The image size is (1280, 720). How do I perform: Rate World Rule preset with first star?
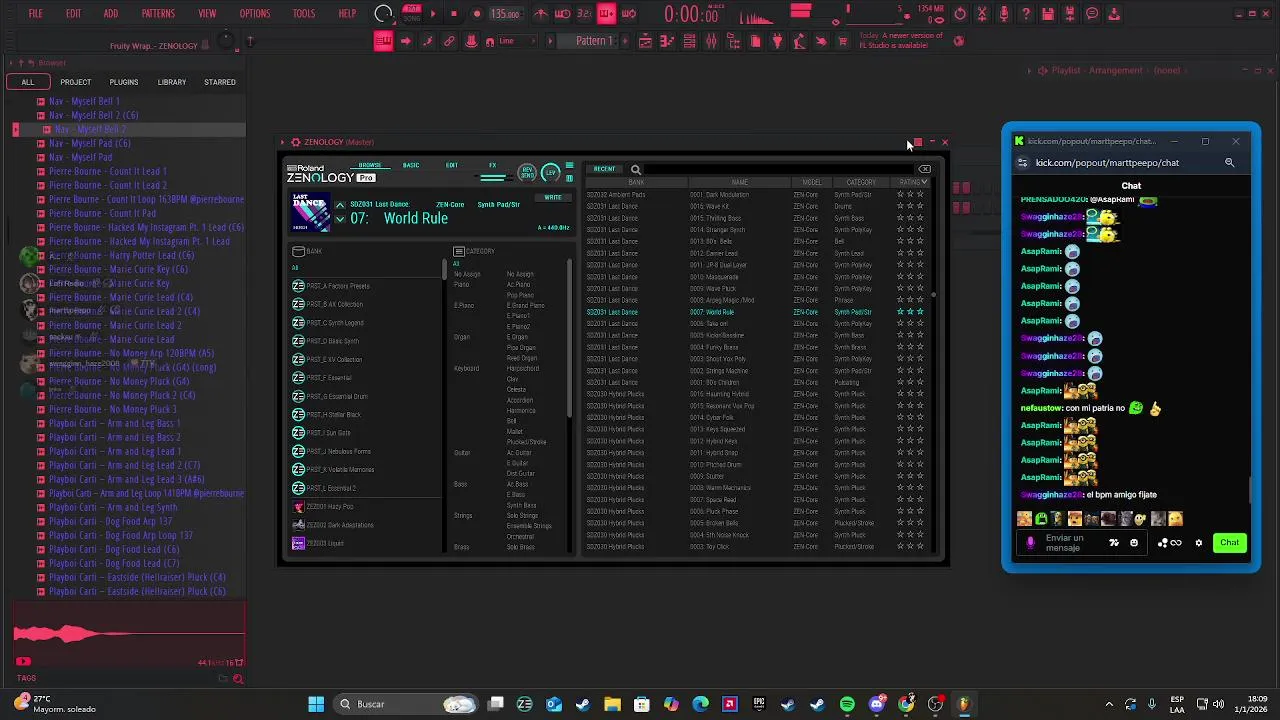(900, 312)
